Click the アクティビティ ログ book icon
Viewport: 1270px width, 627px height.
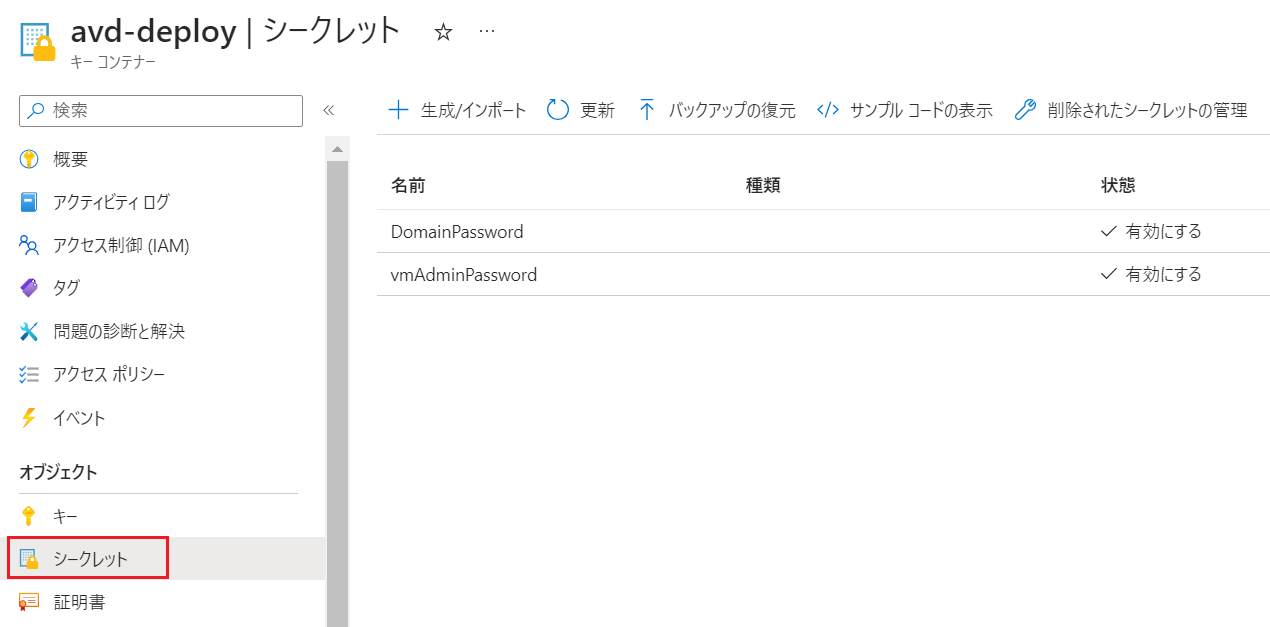[29, 202]
